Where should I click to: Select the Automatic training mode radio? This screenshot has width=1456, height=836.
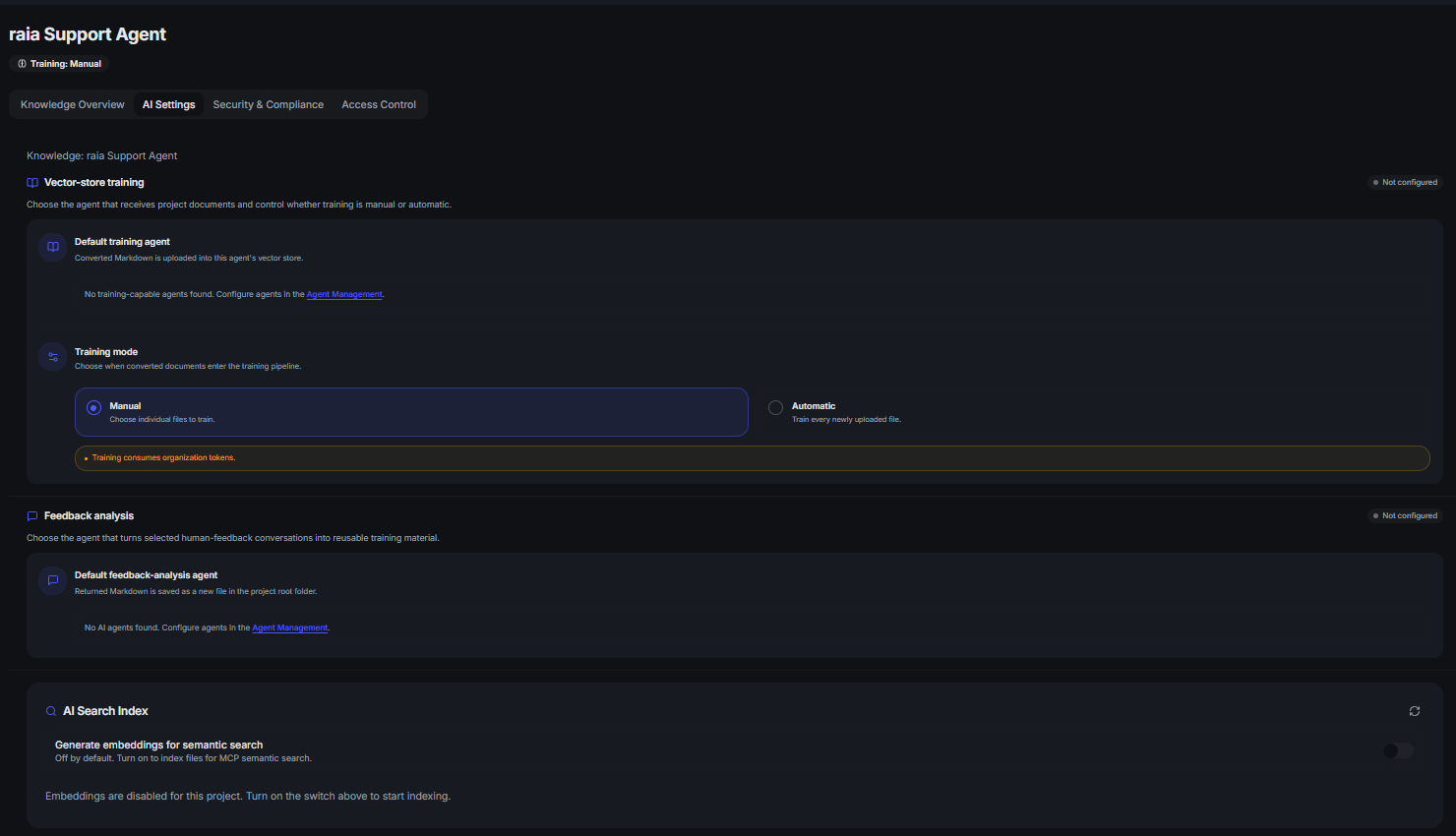(x=775, y=407)
